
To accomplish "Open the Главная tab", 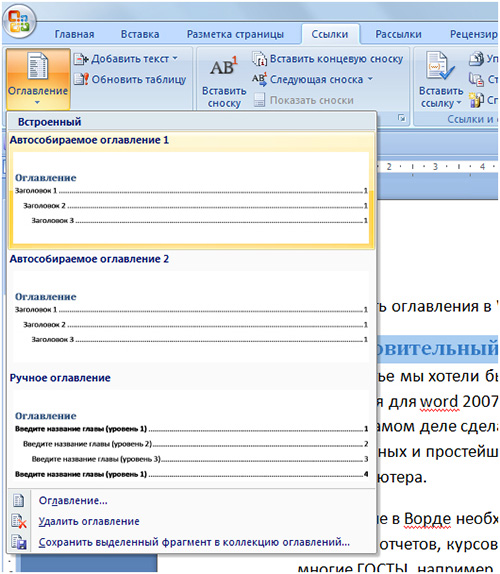I will pyautogui.click(x=74, y=34).
